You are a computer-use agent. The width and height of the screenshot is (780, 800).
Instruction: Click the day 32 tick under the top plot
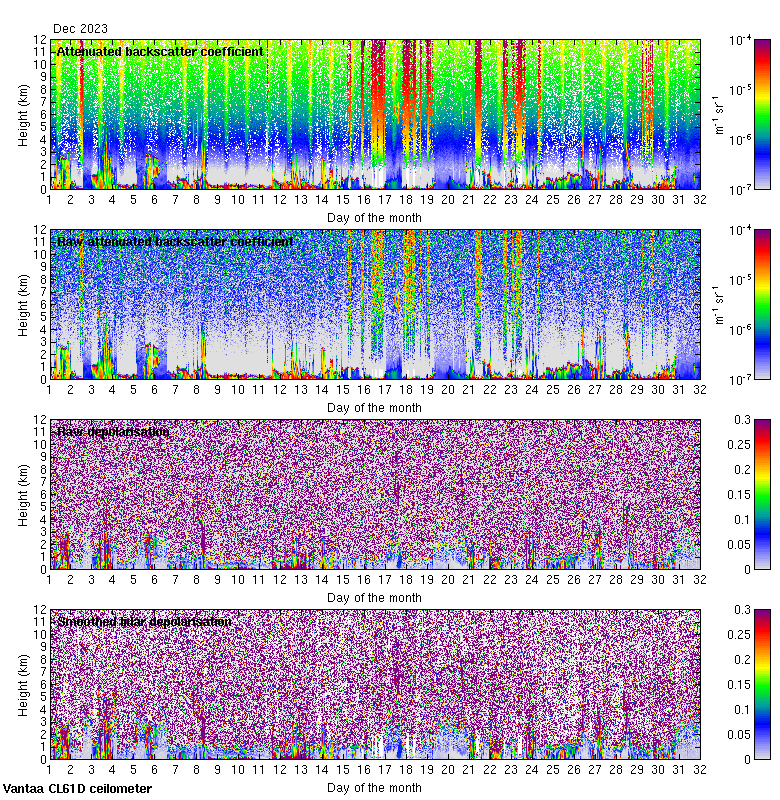click(x=700, y=199)
